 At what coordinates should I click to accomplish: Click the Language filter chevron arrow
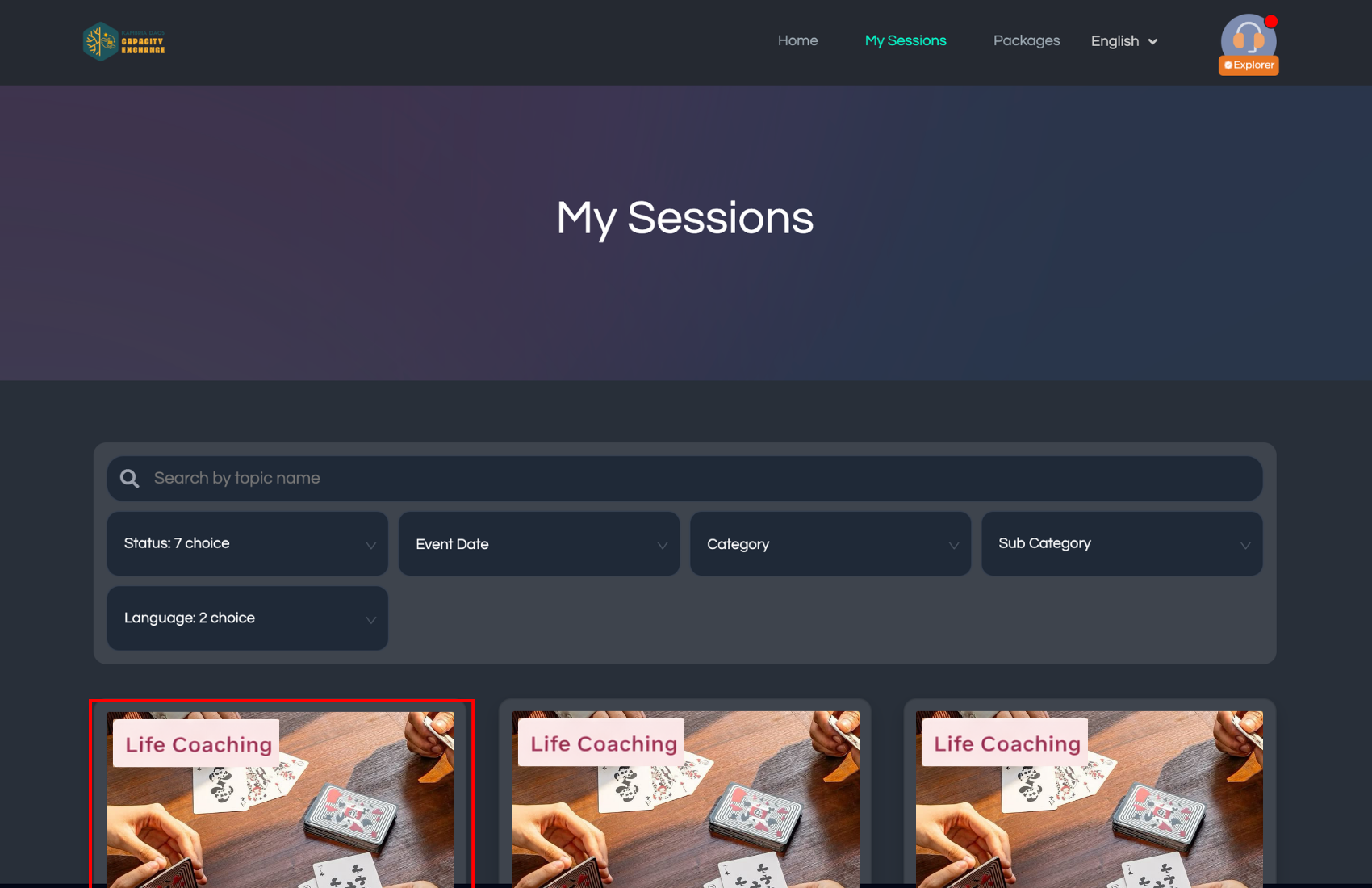370,620
